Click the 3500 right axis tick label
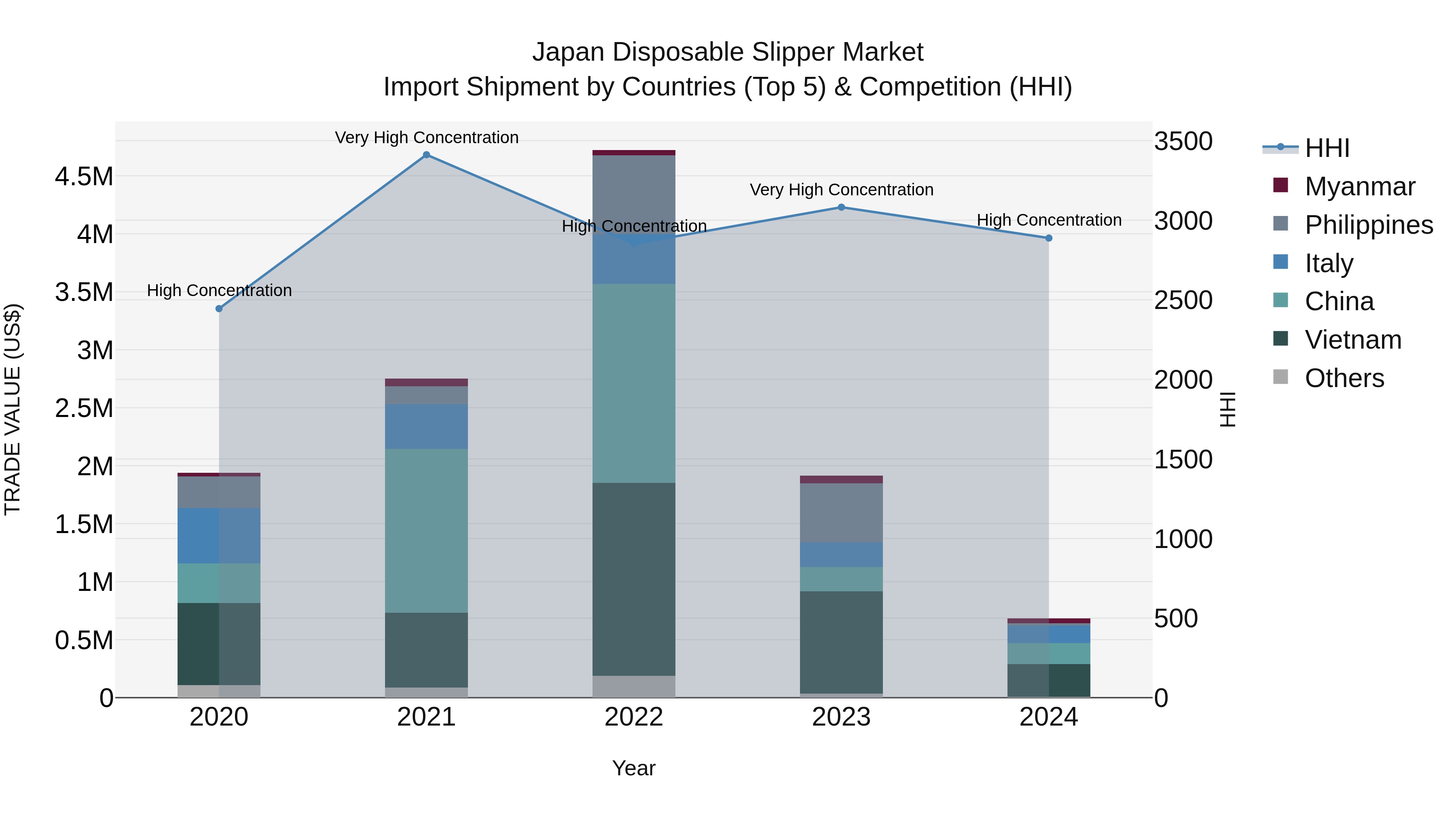This screenshot has width=1456, height=819. pos(1183,141)
